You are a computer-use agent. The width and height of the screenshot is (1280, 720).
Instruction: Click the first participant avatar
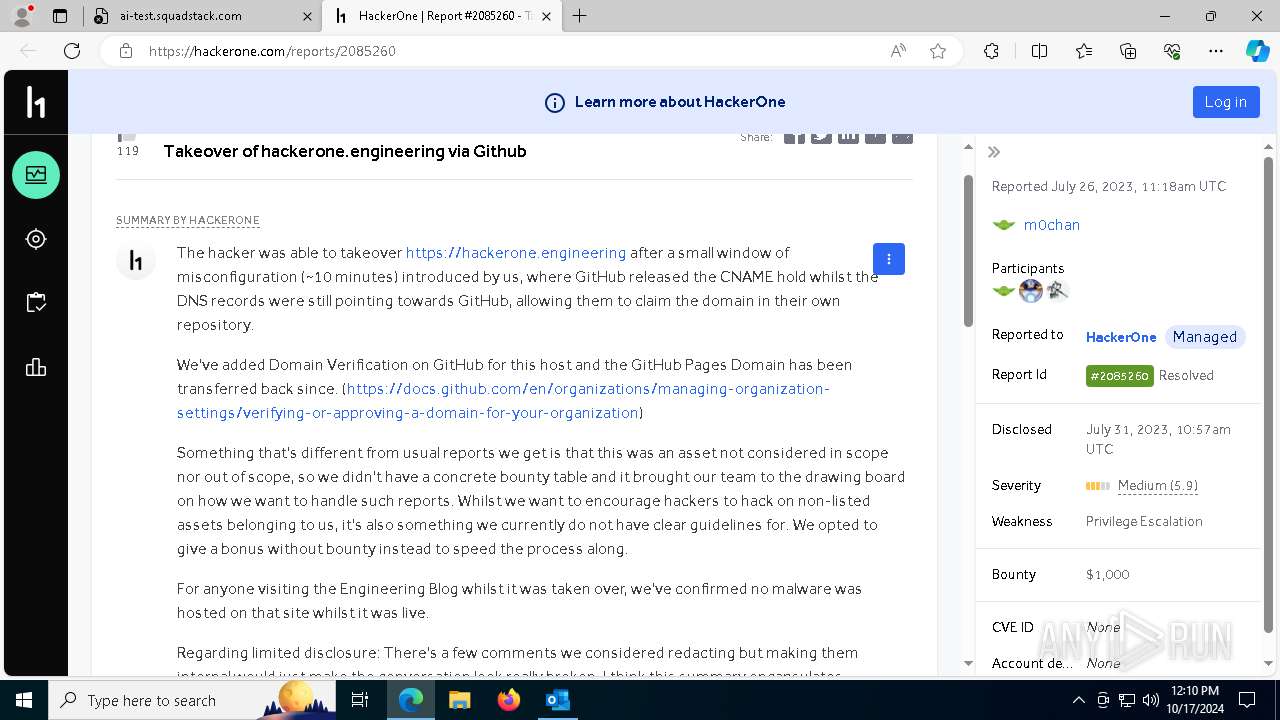1004,291
